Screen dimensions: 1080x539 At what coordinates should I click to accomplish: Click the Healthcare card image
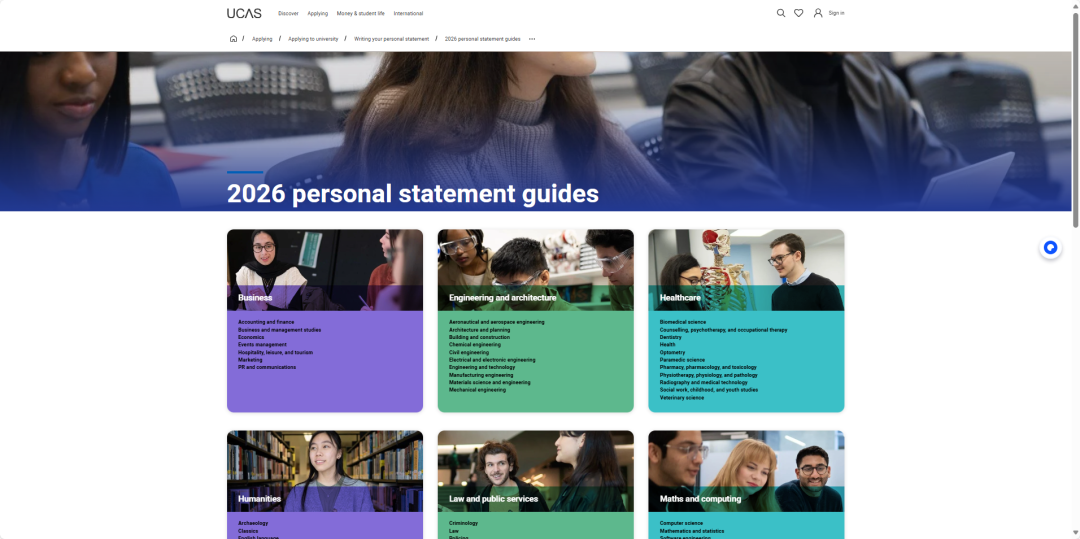pos(746,260)
